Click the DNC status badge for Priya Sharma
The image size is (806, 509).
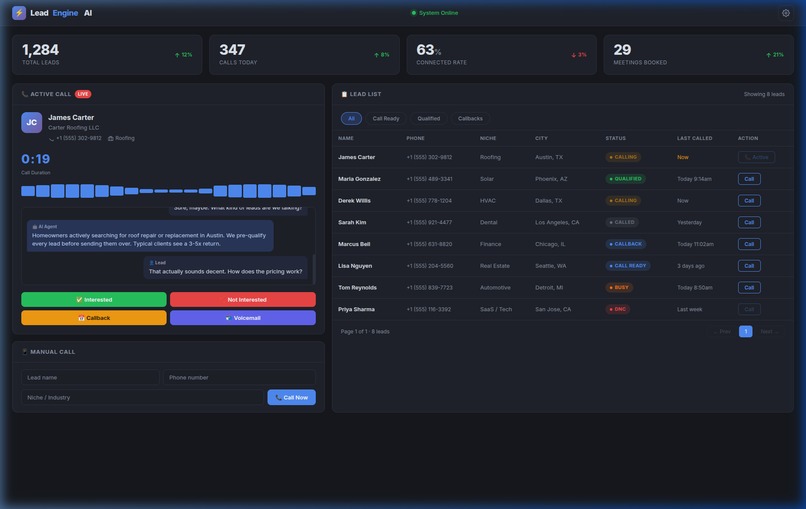click(x=617, y=309)
